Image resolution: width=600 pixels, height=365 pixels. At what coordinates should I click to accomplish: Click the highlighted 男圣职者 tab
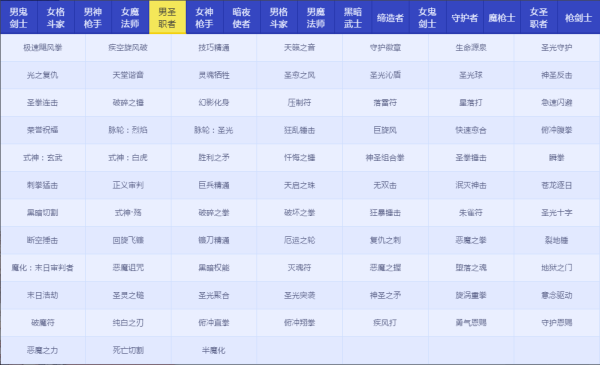click(x=167, y=18)
